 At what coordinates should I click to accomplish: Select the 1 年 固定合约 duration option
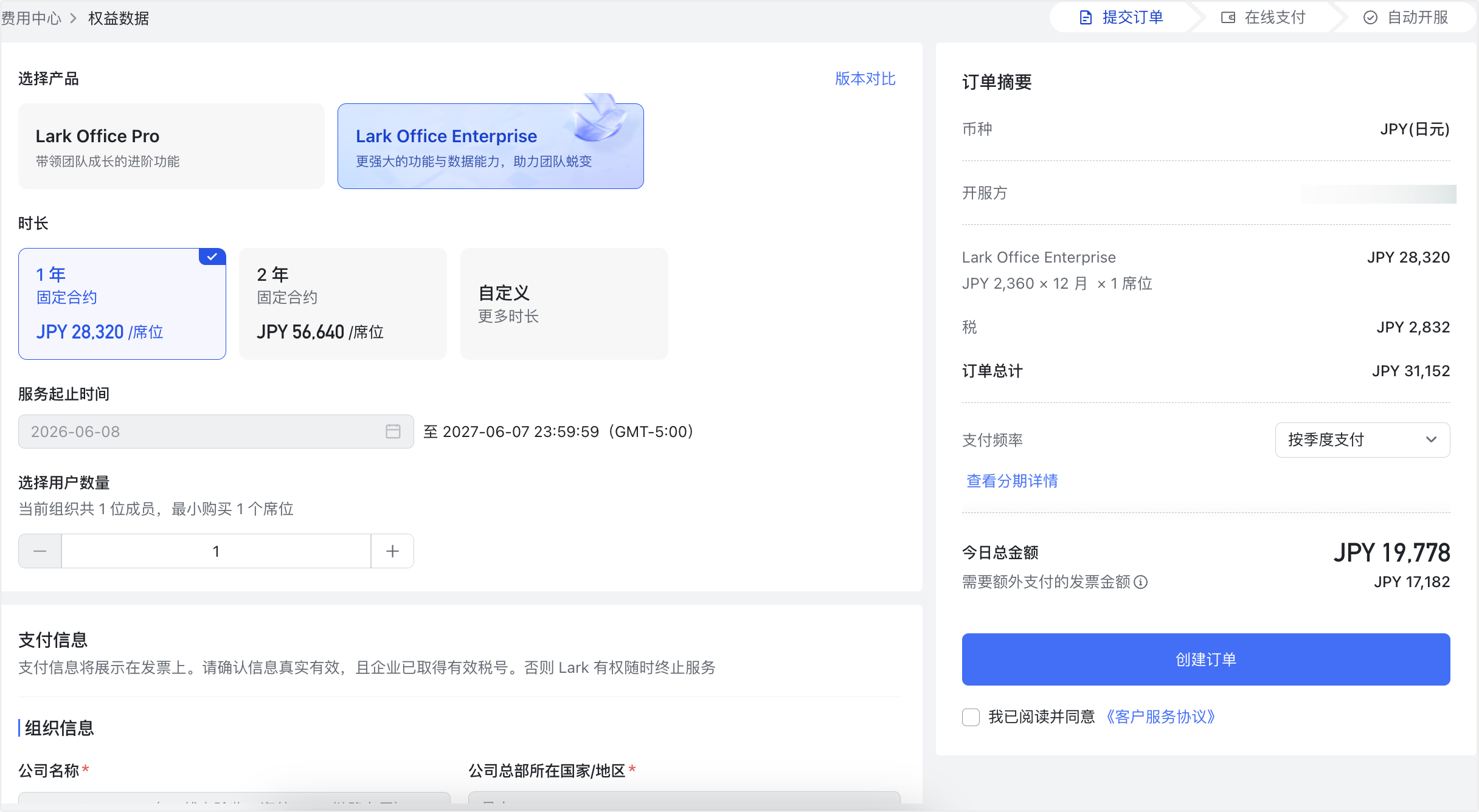(x=122, y=304)
